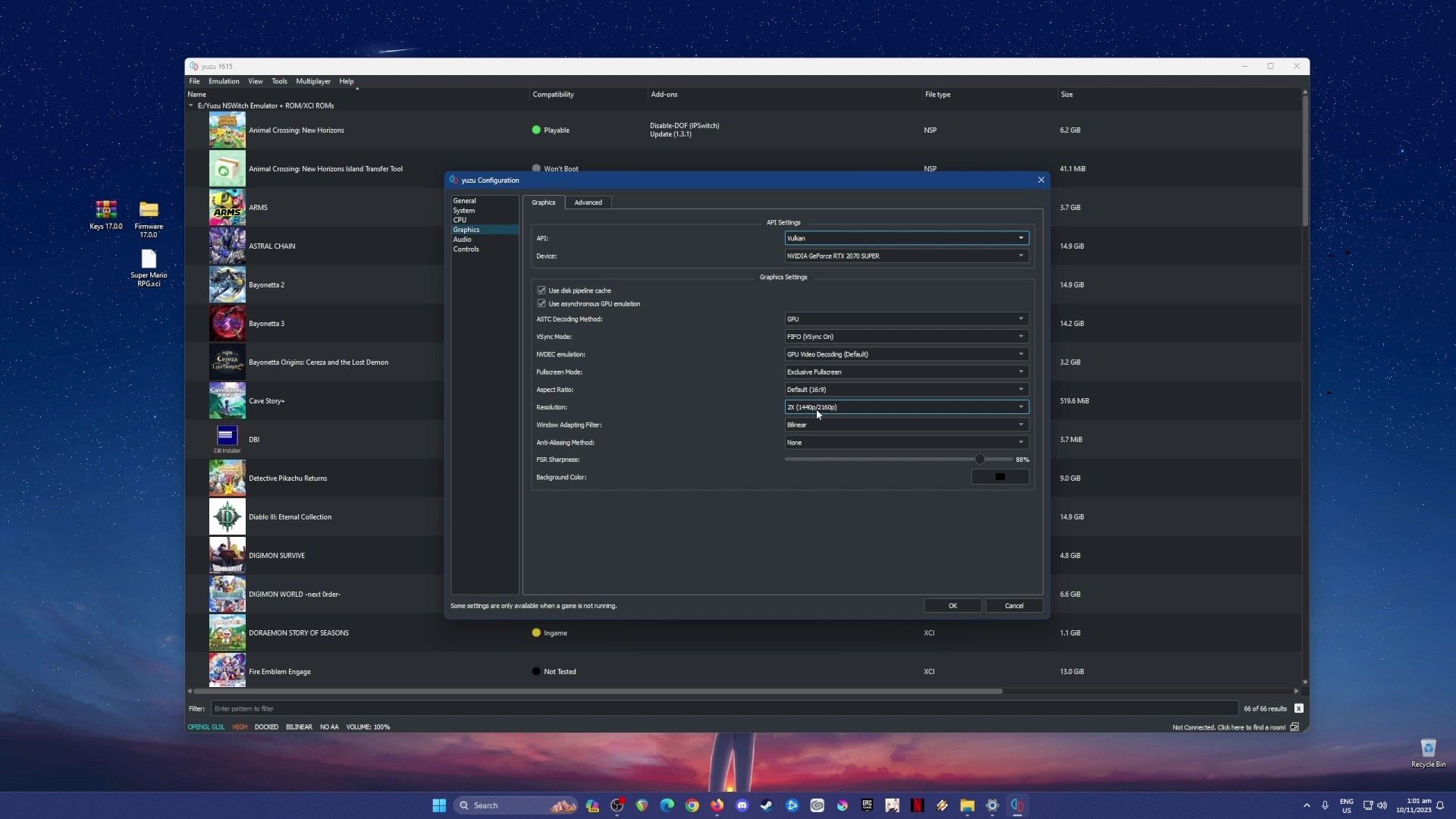Toggle BILINEAR filter in status bar
The height and width of the screenshot is (819, 1456).
point(299,726)
